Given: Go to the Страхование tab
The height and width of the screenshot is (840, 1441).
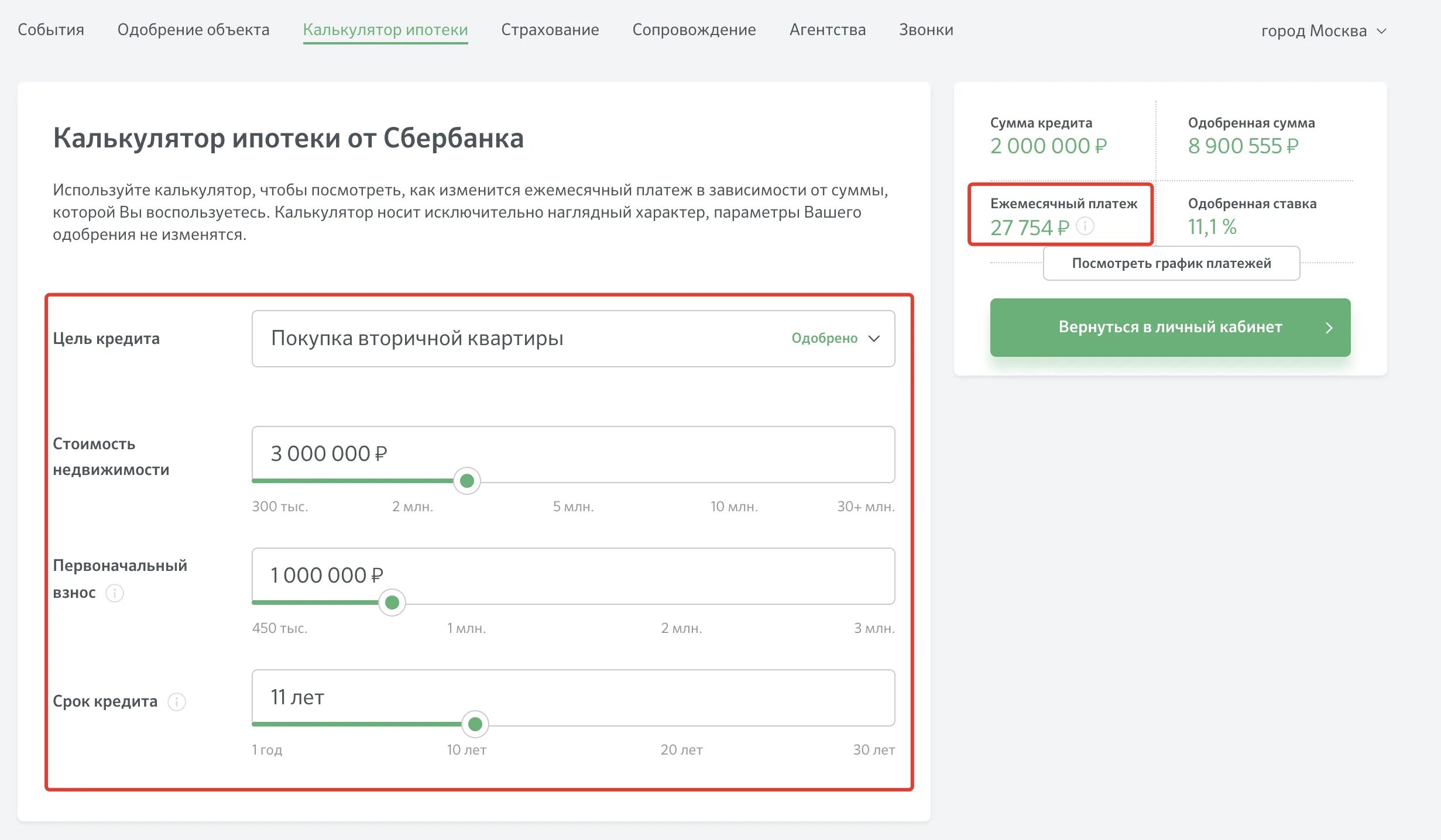Looking at the screenshot, I should (x=550, y=29).
